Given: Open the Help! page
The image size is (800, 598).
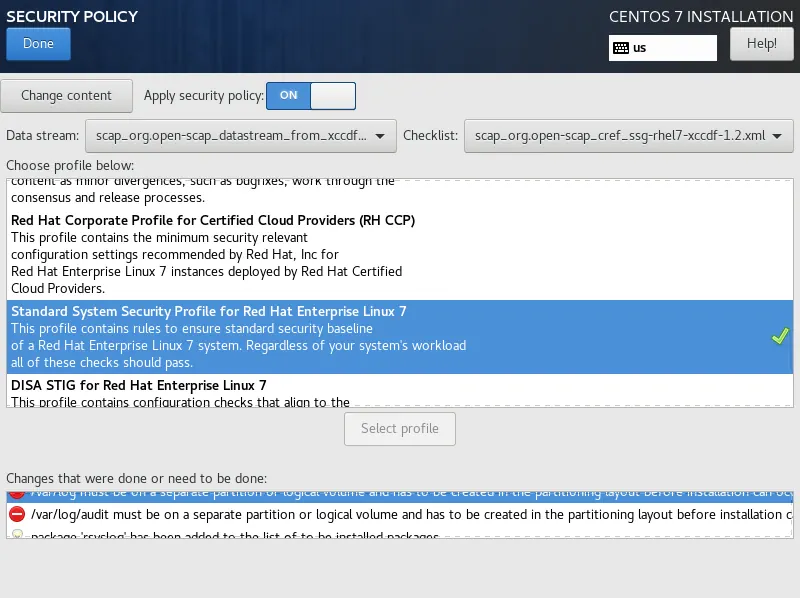Looking at the screenshot, I should pos(762,44).
